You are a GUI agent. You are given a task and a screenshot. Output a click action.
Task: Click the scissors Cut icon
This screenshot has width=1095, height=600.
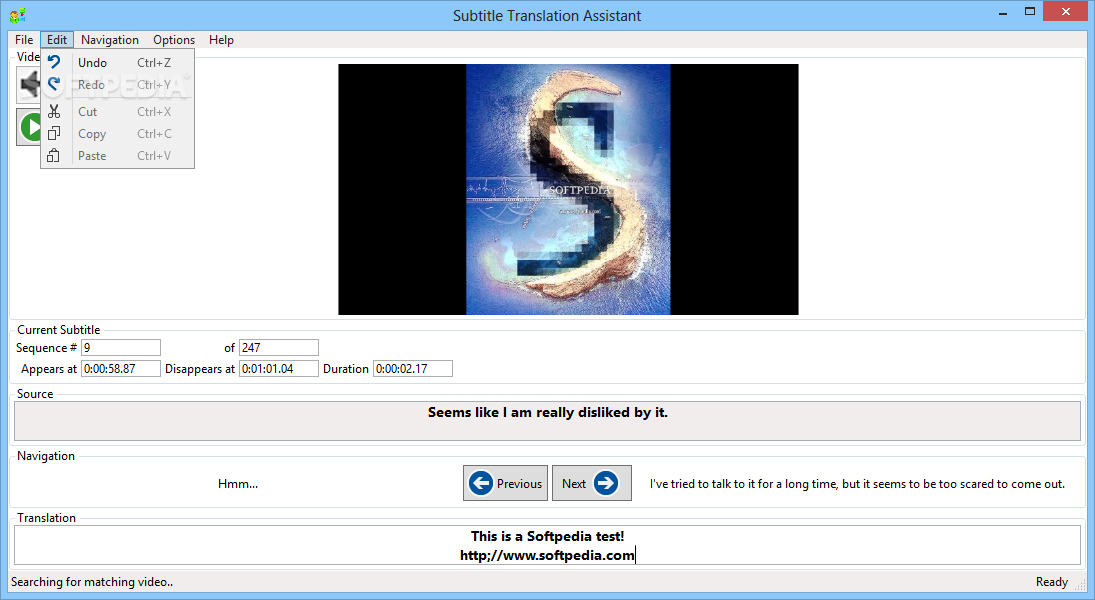(54, 111)
